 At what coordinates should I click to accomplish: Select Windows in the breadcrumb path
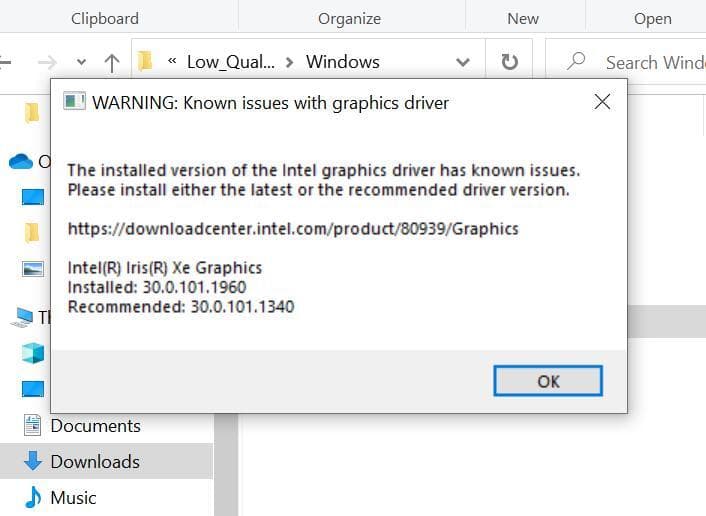point(343,62)
